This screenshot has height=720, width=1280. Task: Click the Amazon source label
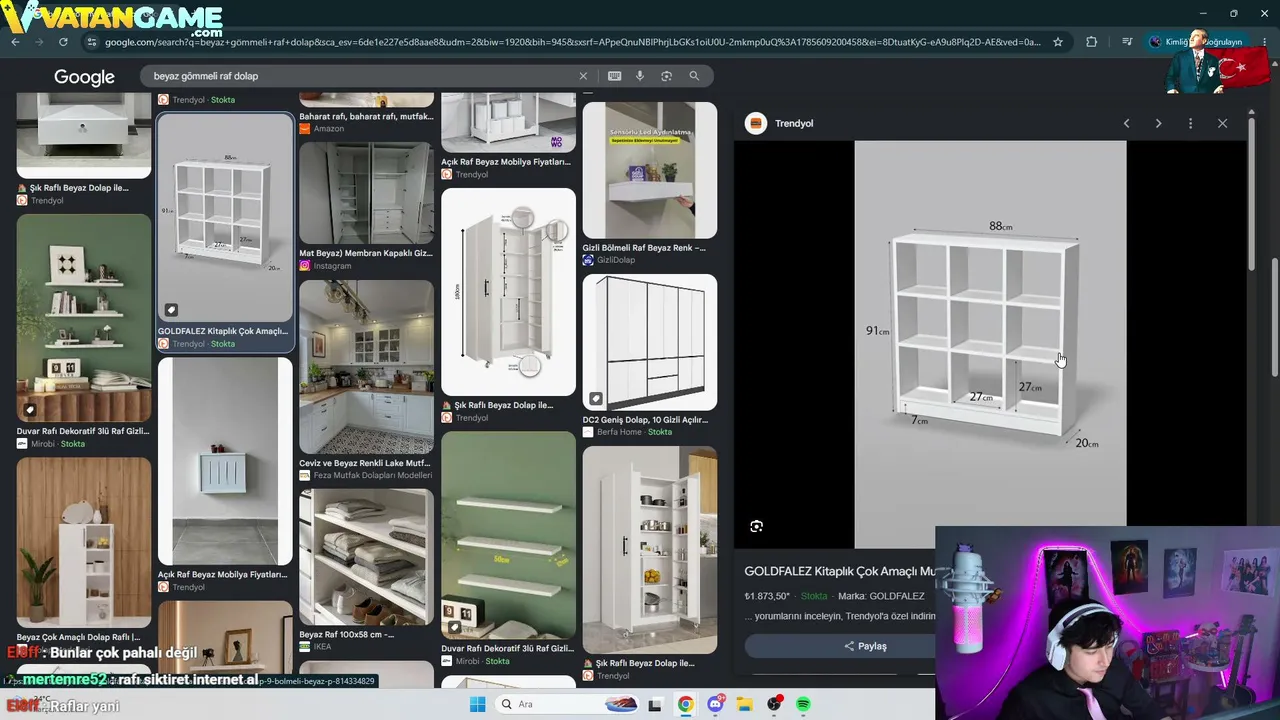point(328,129)
